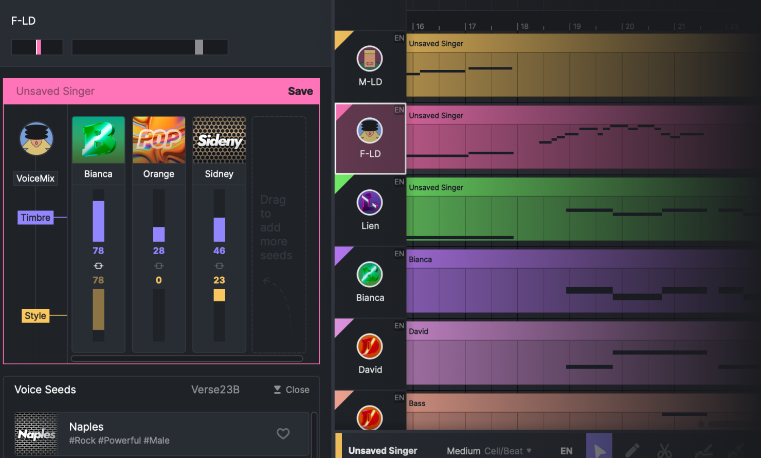761x458 pixels.
Task: Favorite the Naples voice seed with heart
Action: (283, 433)
